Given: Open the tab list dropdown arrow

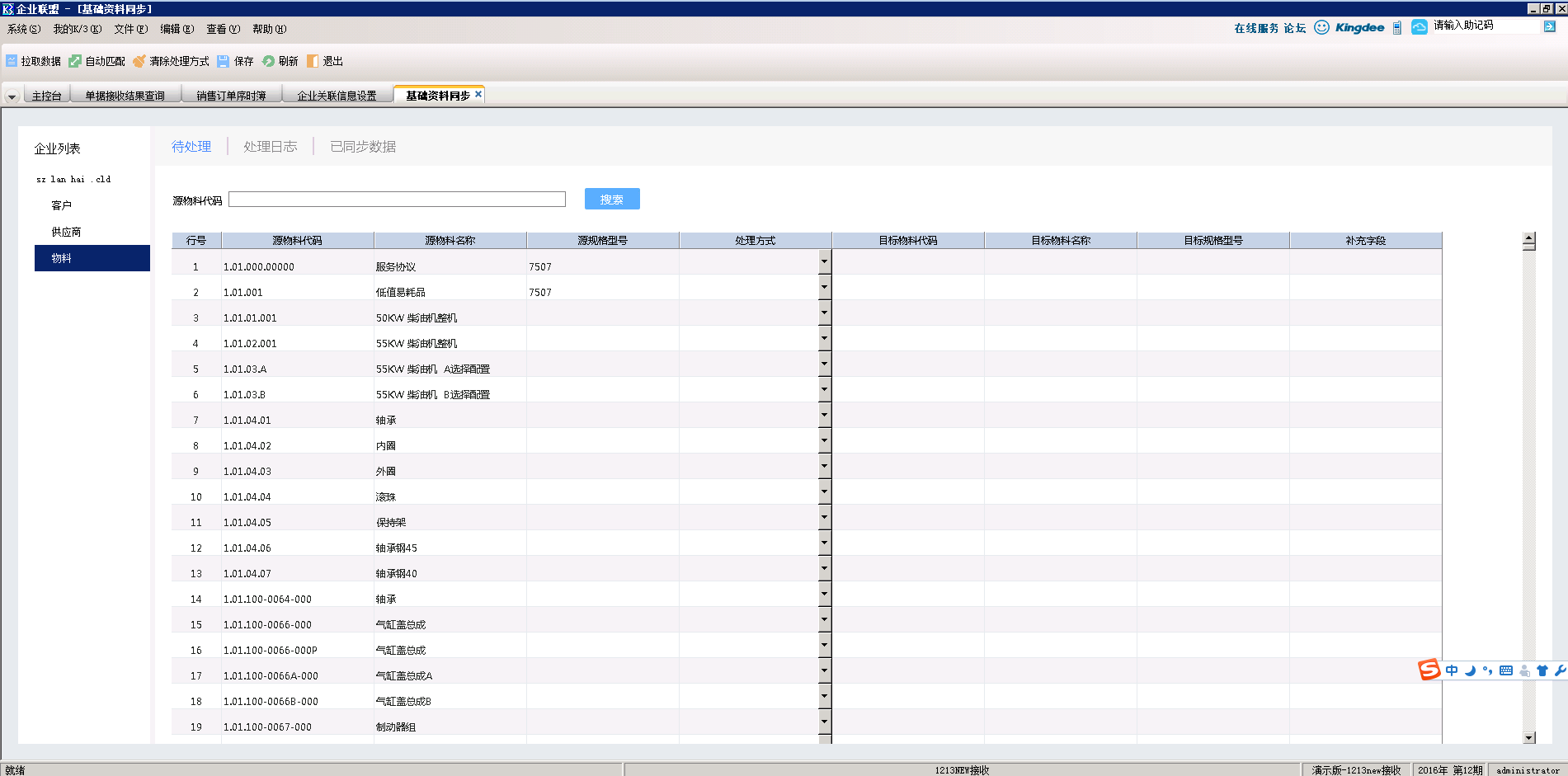Looking at the screenshot, I should coord(12,96).
